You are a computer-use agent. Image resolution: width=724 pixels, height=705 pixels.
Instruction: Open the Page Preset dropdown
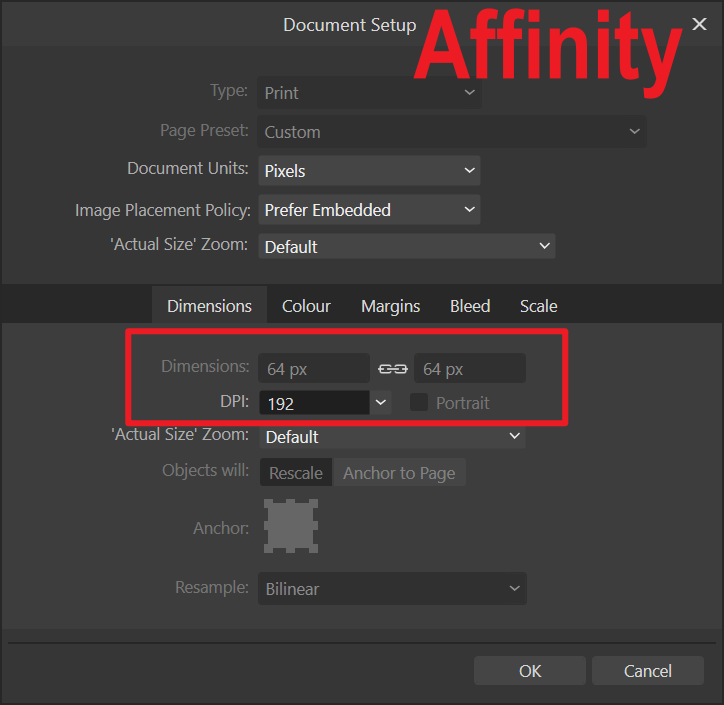452,132
